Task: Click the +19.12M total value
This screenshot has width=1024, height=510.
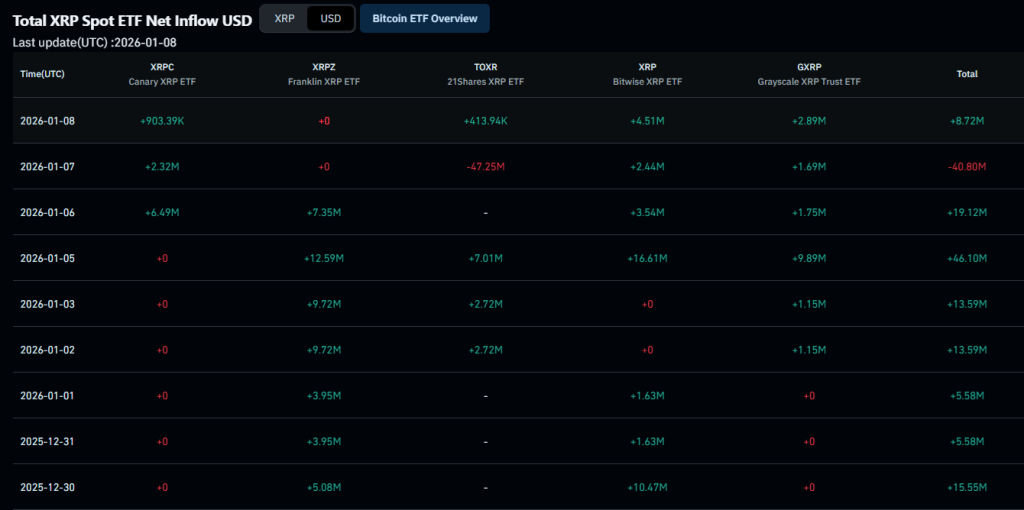Action: [x=967, y=212]
